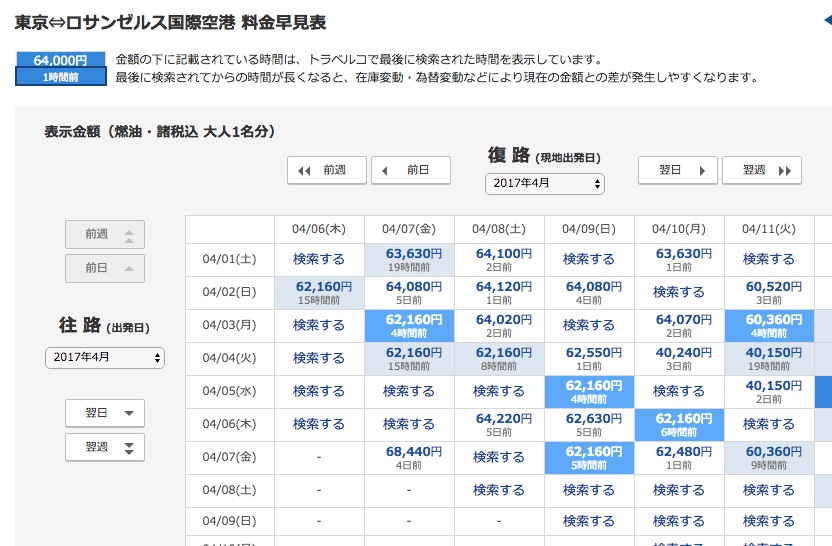Select 62,160円 fare in 04/02 row
This screenshot has width=832, height=546.
[x=319, y=293]
